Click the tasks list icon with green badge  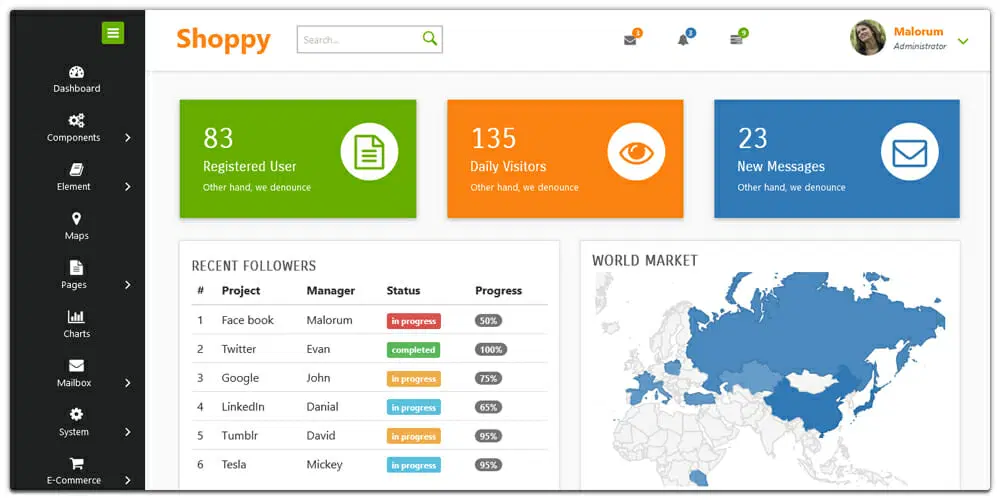[737, 40]
